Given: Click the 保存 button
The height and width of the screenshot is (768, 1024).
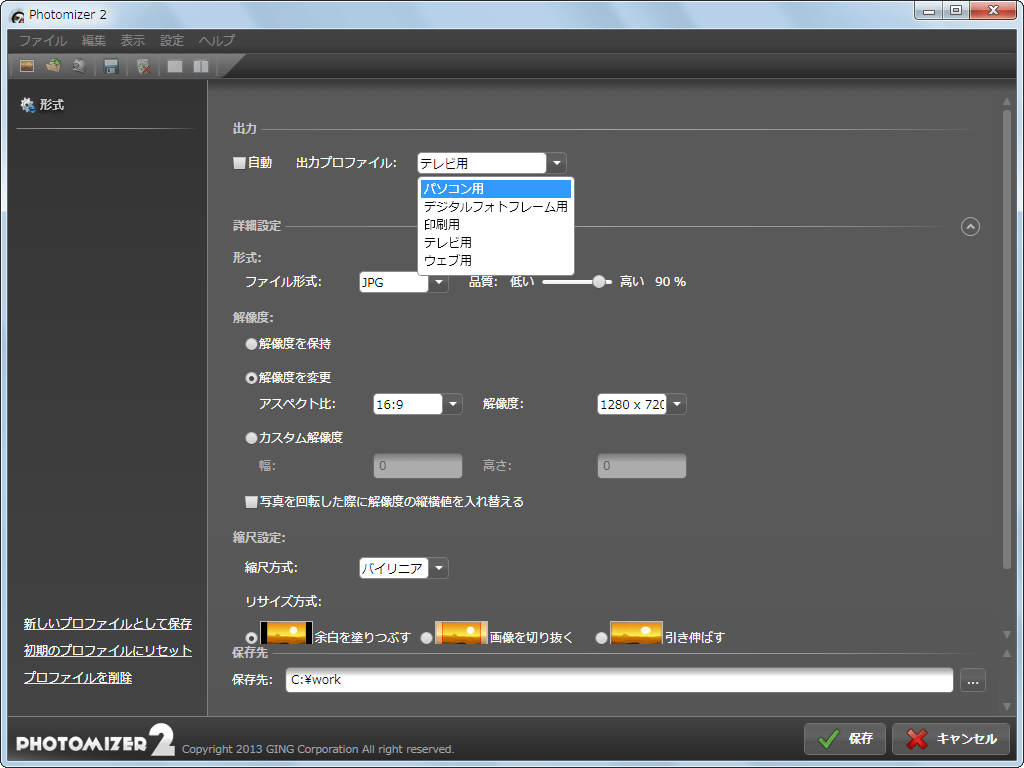Looking at the screenshot, I should pyautogui.click(x=844, y=739).
